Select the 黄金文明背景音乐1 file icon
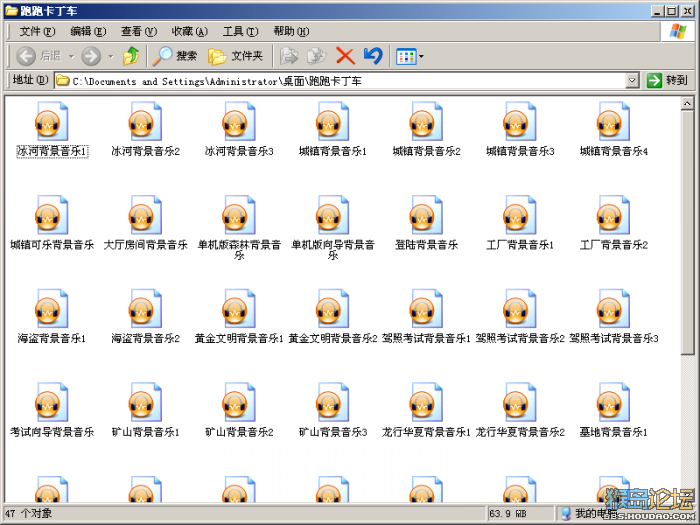Viewport: 700px width, 525px height. 239,308
